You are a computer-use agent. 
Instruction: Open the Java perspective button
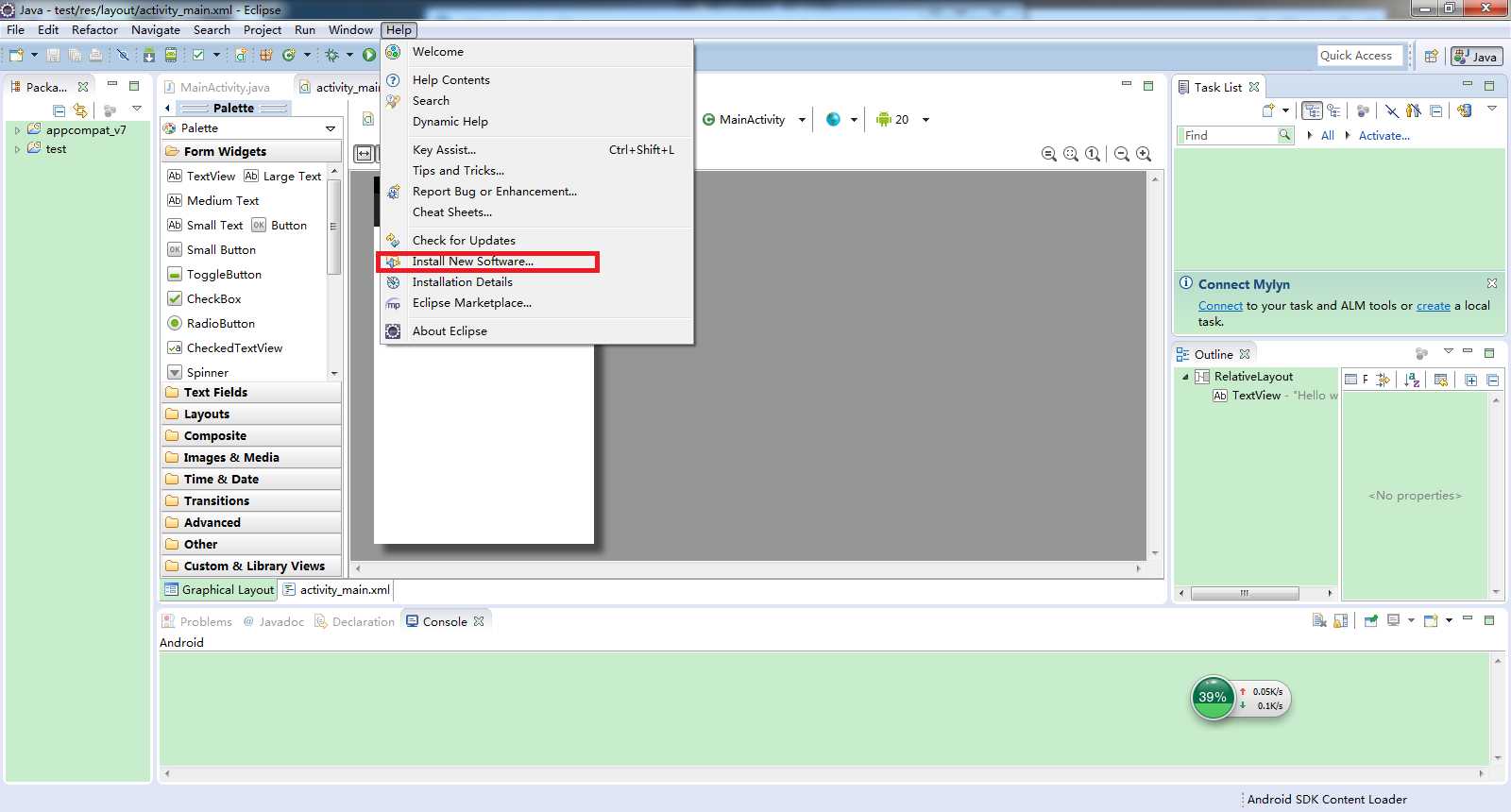tap(1477, 56)
